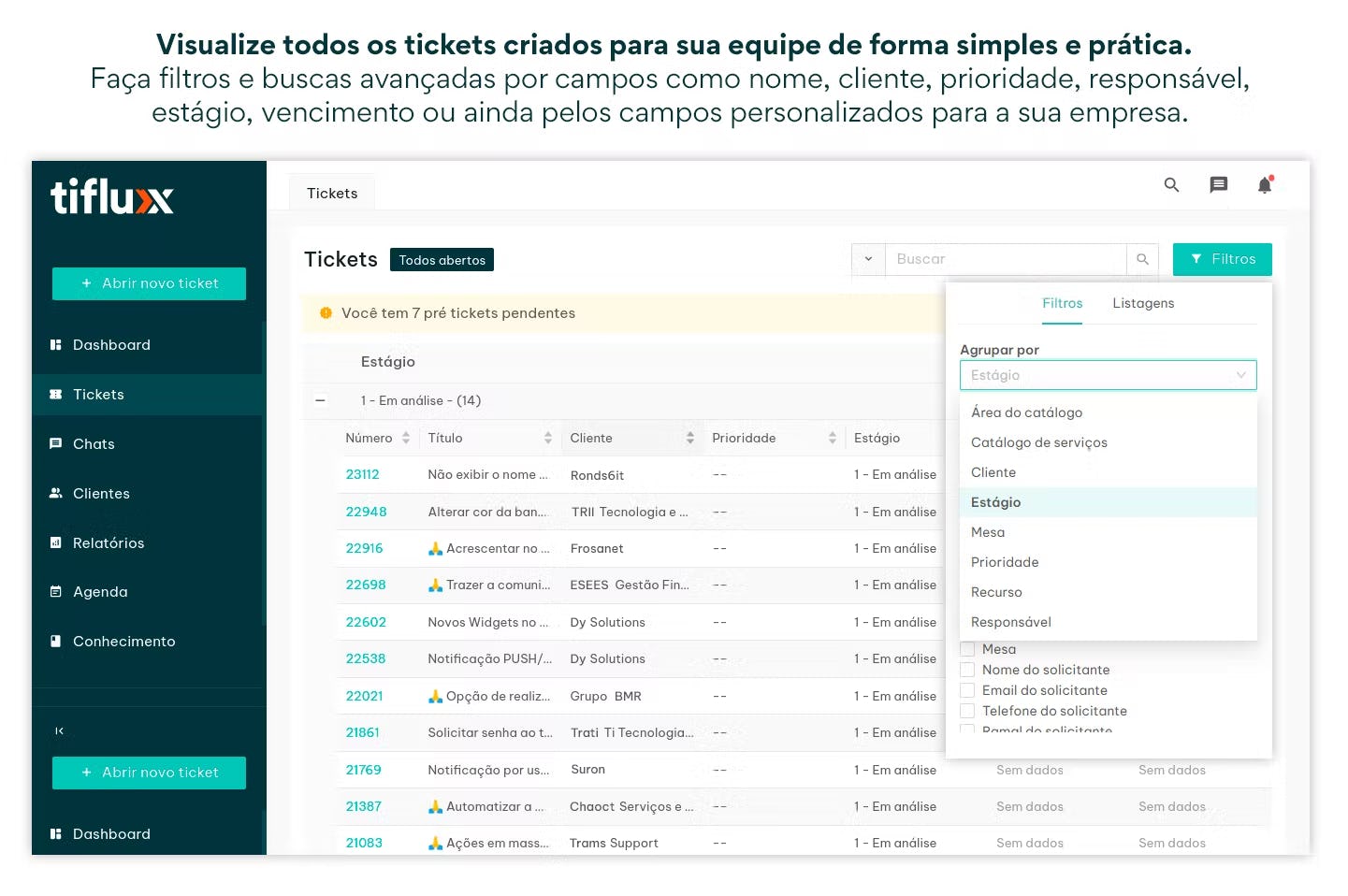
Task: Click the Dashboard icon in bottom sidebar
Action: pyautogui.click(x=56, y=834)
